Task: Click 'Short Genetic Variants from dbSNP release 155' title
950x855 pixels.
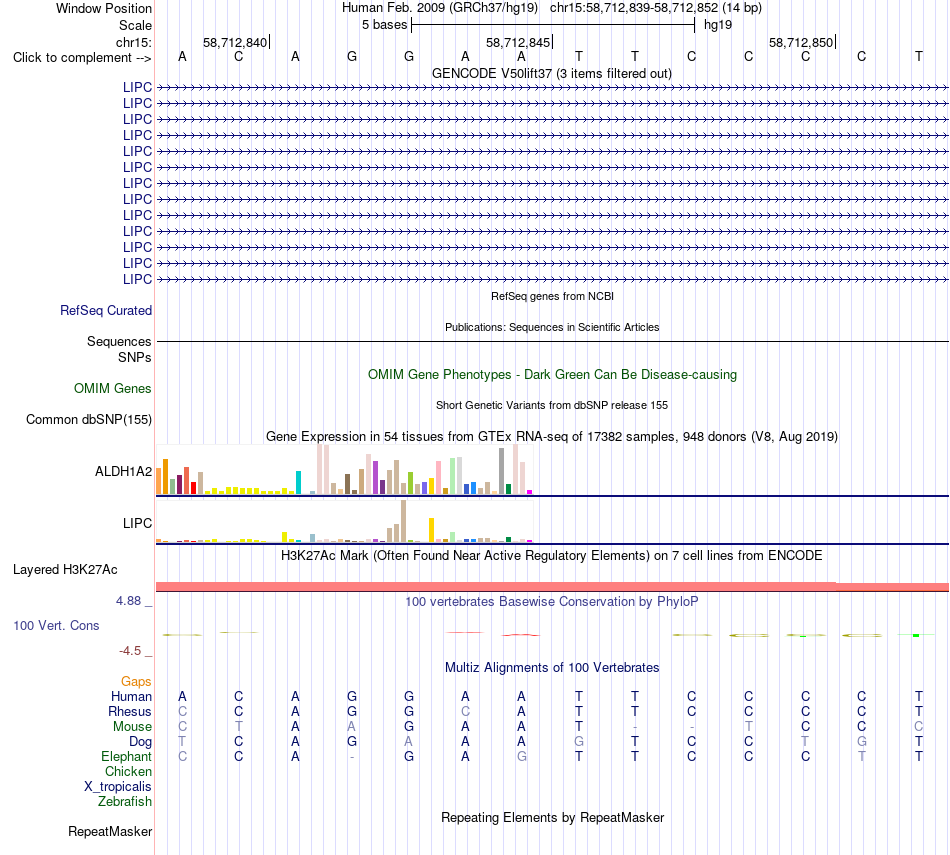Action: click(552, 405)
